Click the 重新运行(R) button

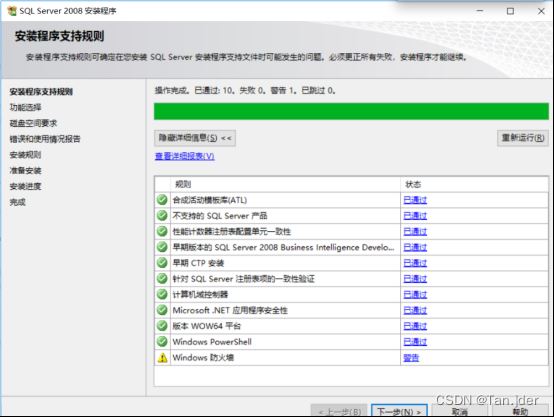523,138
